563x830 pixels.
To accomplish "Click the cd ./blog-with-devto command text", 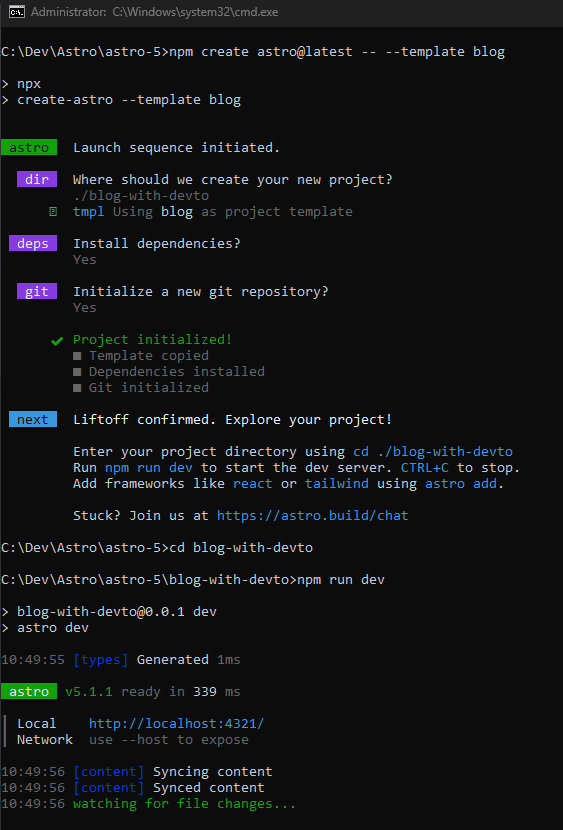I will [x=433, y=452].
